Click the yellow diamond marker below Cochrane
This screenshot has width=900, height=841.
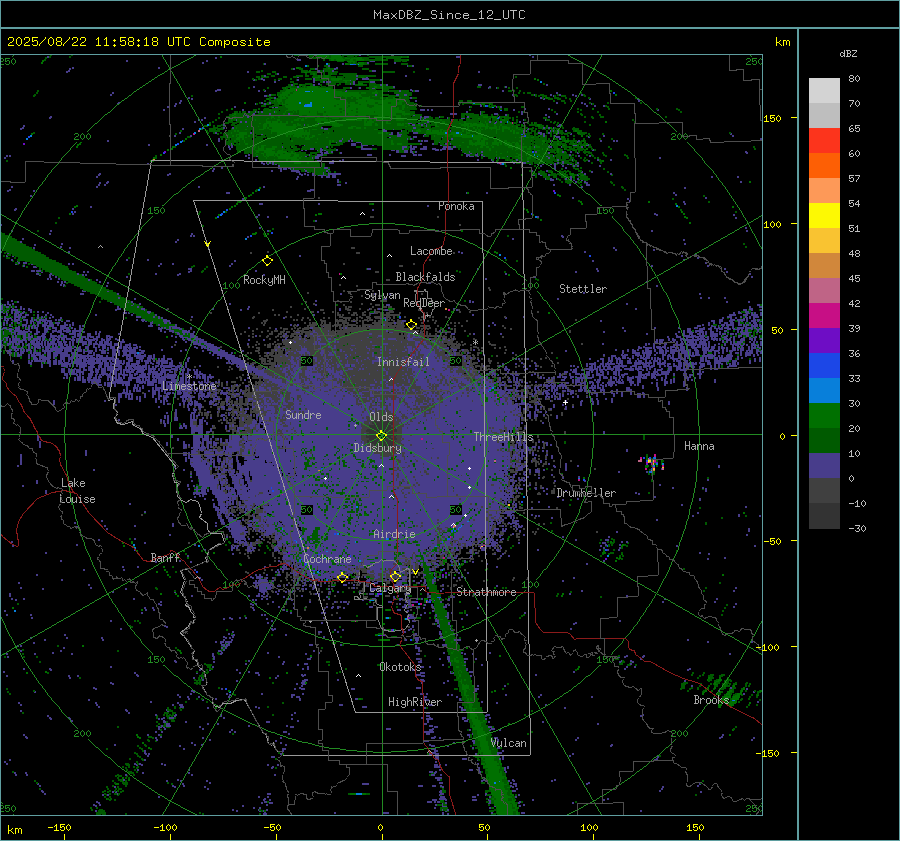click(342, 577)
